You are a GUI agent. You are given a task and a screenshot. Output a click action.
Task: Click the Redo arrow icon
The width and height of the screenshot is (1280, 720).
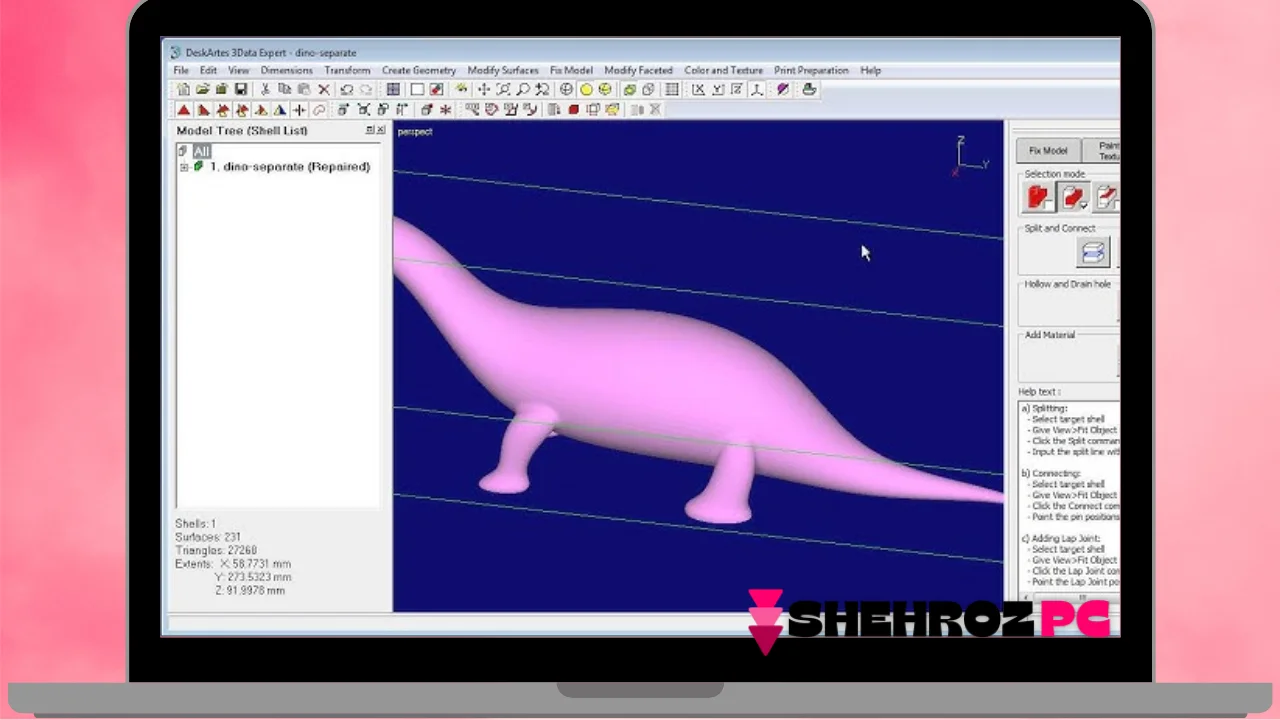366,90
